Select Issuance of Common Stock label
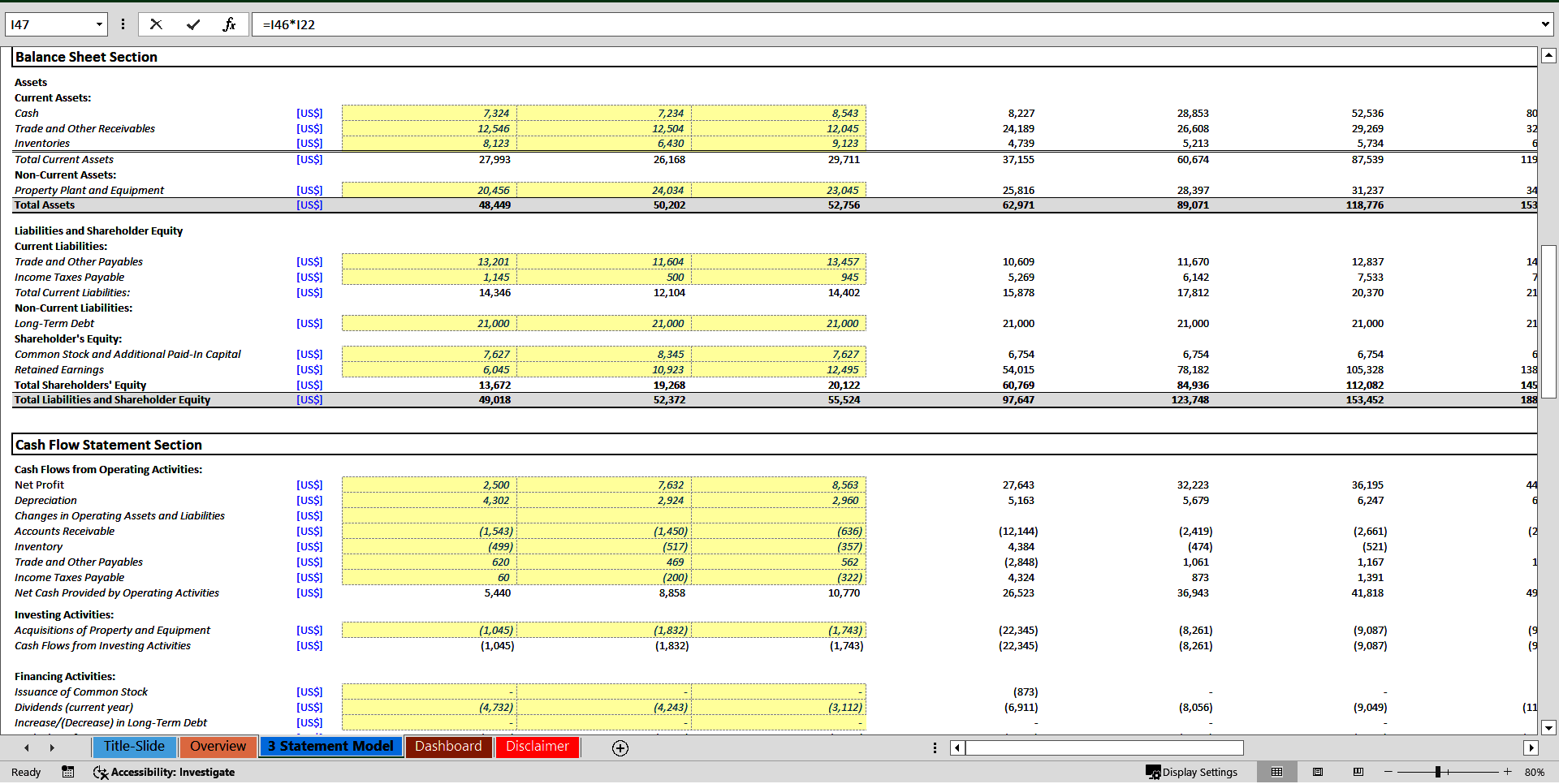Viewport: 1559px width, 784px height. [81, 691]
